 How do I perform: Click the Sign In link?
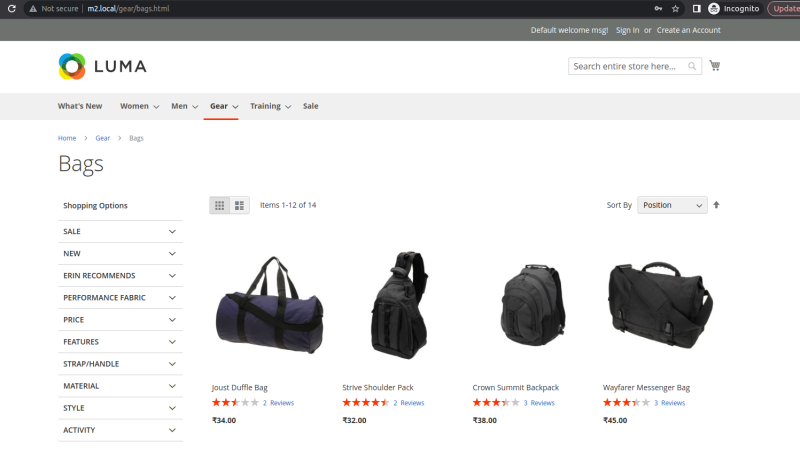click(627, 30)
